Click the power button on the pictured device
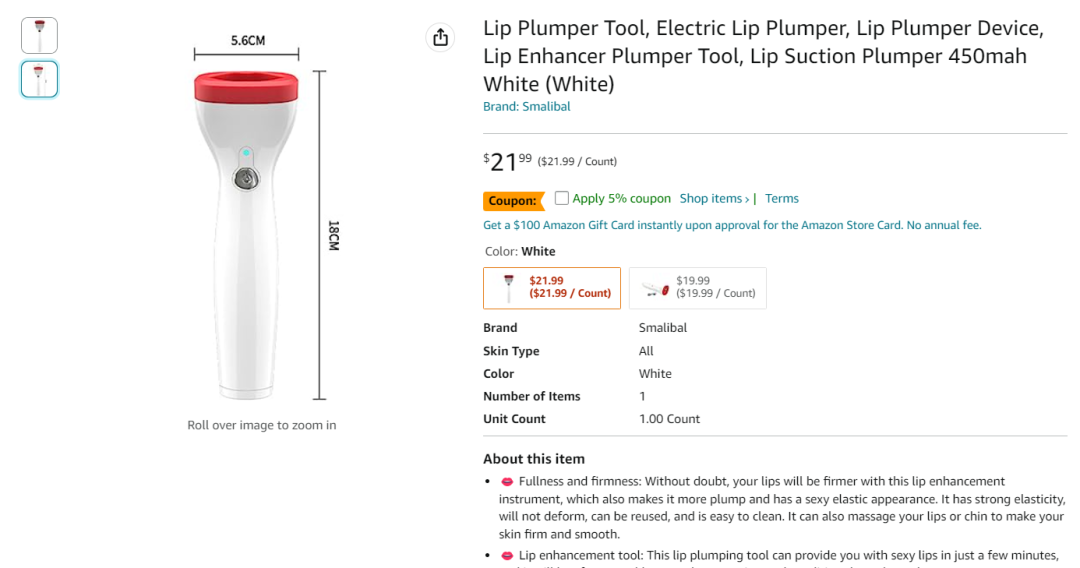The width and height of the screenshot is (1080, 568). click(245, 178)
